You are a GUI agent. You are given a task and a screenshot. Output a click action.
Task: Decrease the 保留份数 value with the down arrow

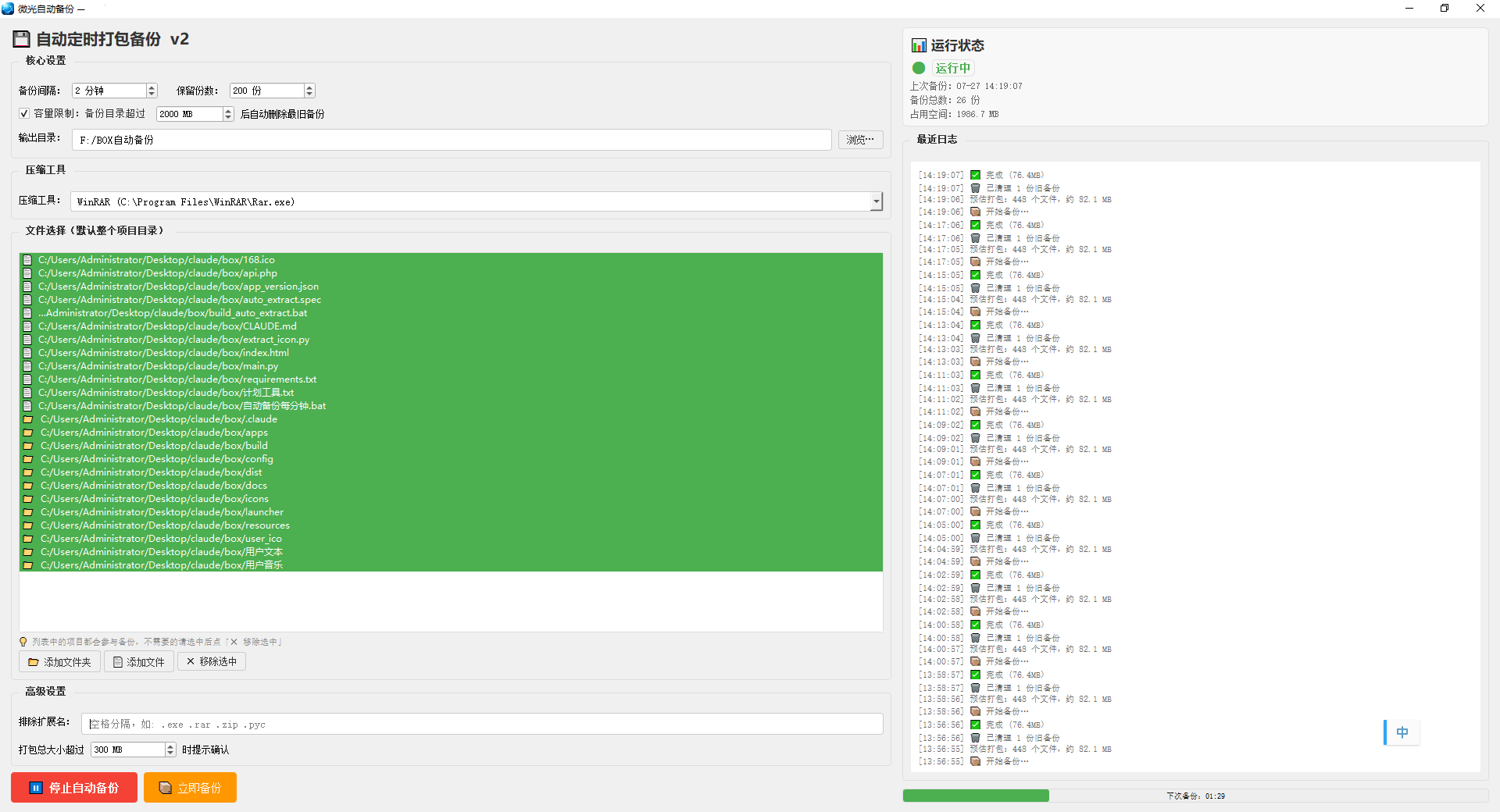coord(309,94)
